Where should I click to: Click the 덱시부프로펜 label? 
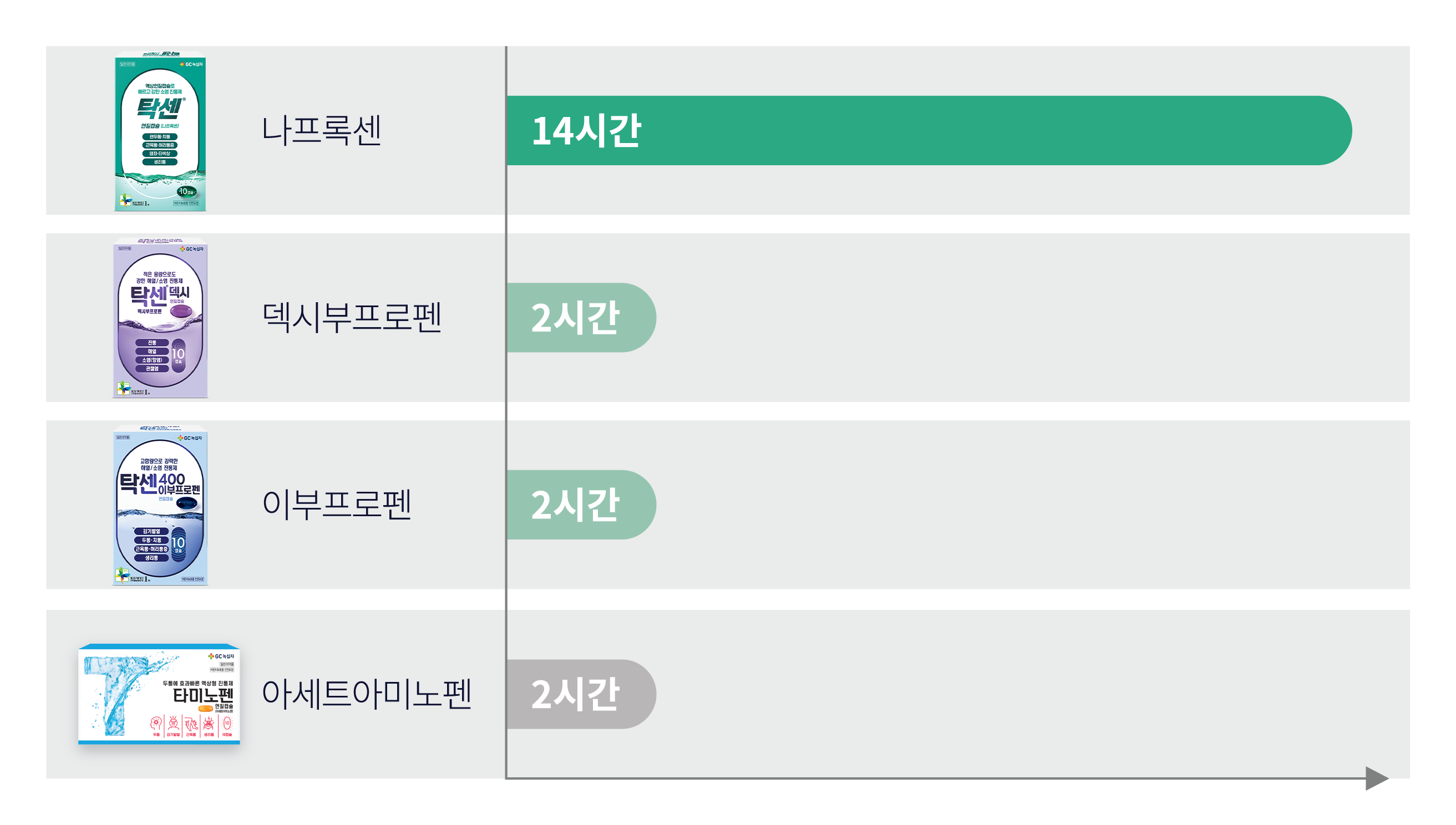(352, 317)
